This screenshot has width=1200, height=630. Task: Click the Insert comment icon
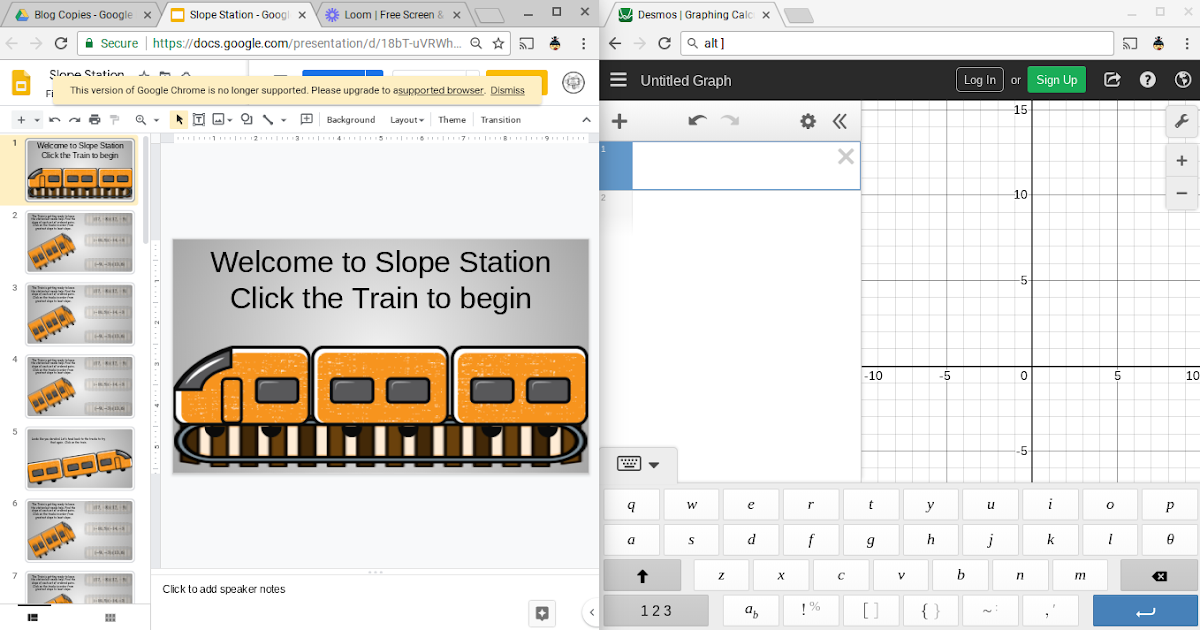pos(305,119)
